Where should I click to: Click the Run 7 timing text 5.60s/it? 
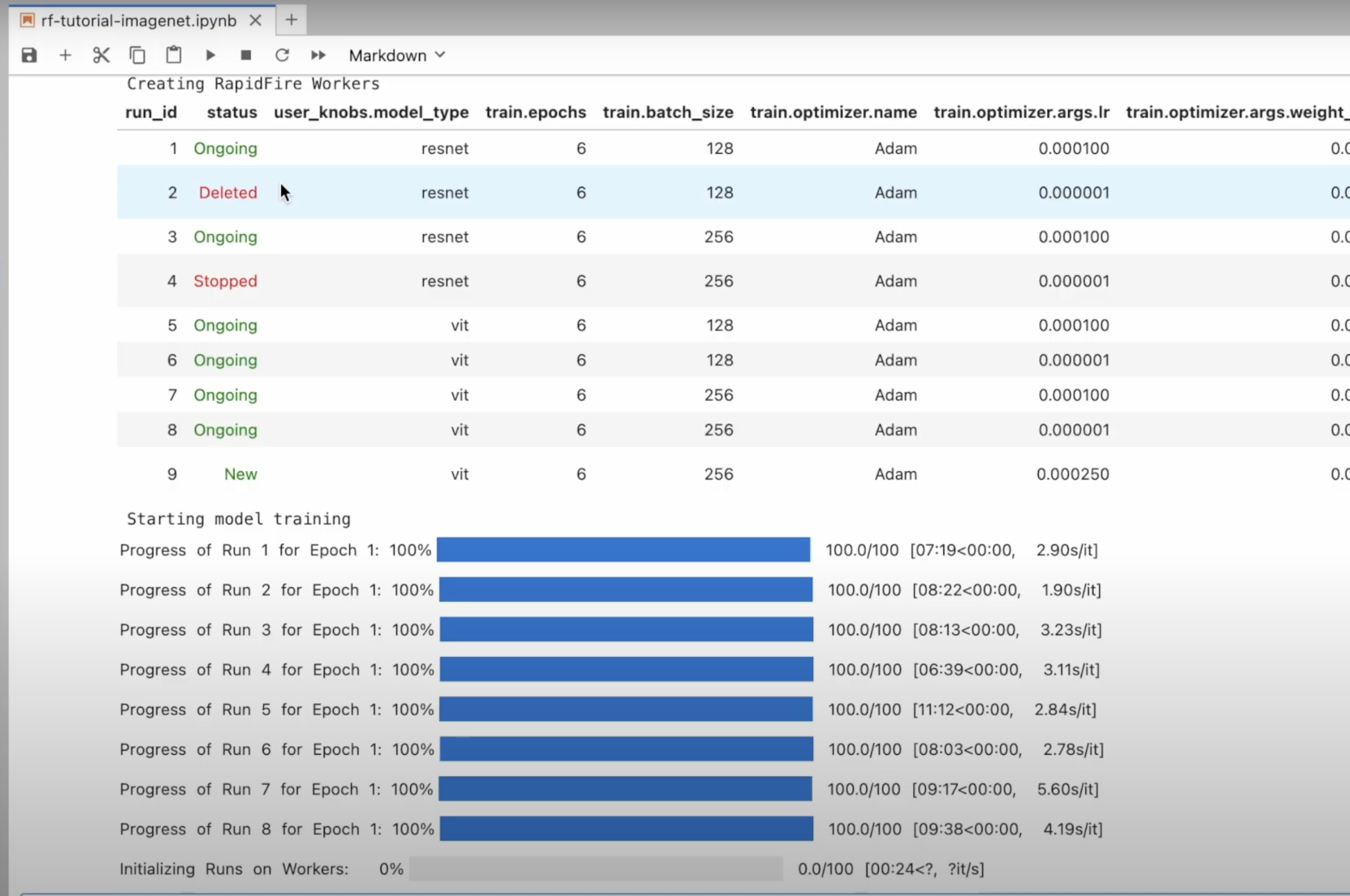point(1068,789)
